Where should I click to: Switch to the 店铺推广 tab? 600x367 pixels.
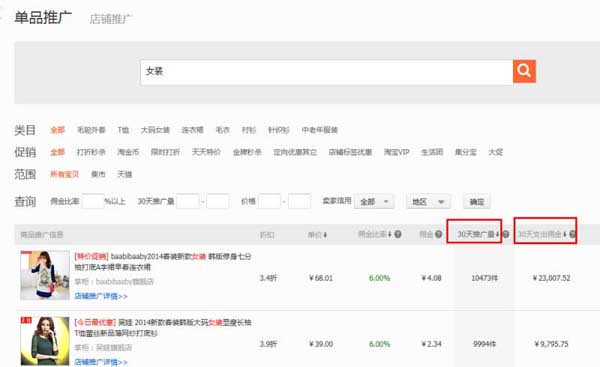tap(111, 19)
